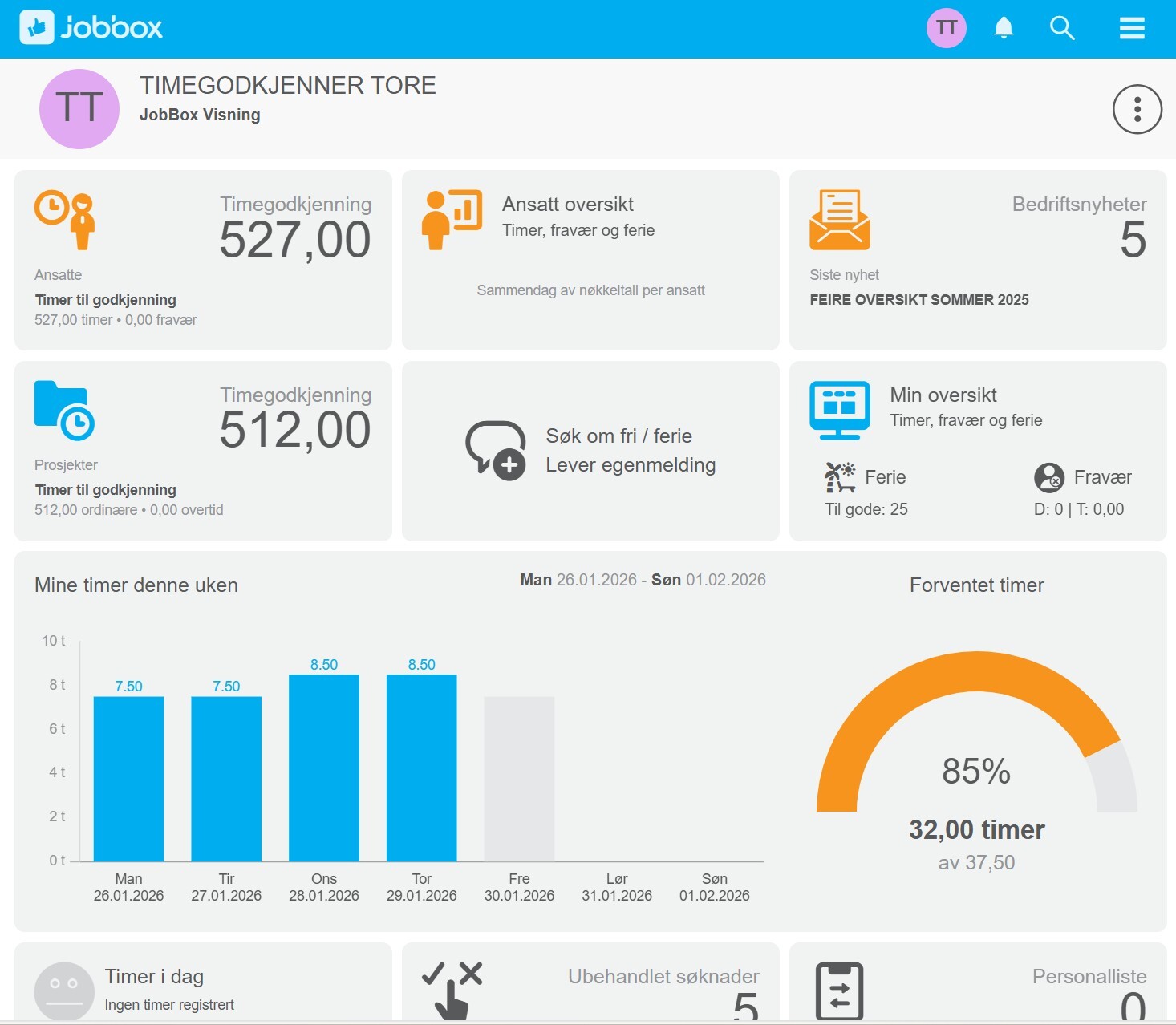This screenshot has width=1176, height=1025.
Task: Click the TT avatar in the header
Action: click(x=947, y=28)
